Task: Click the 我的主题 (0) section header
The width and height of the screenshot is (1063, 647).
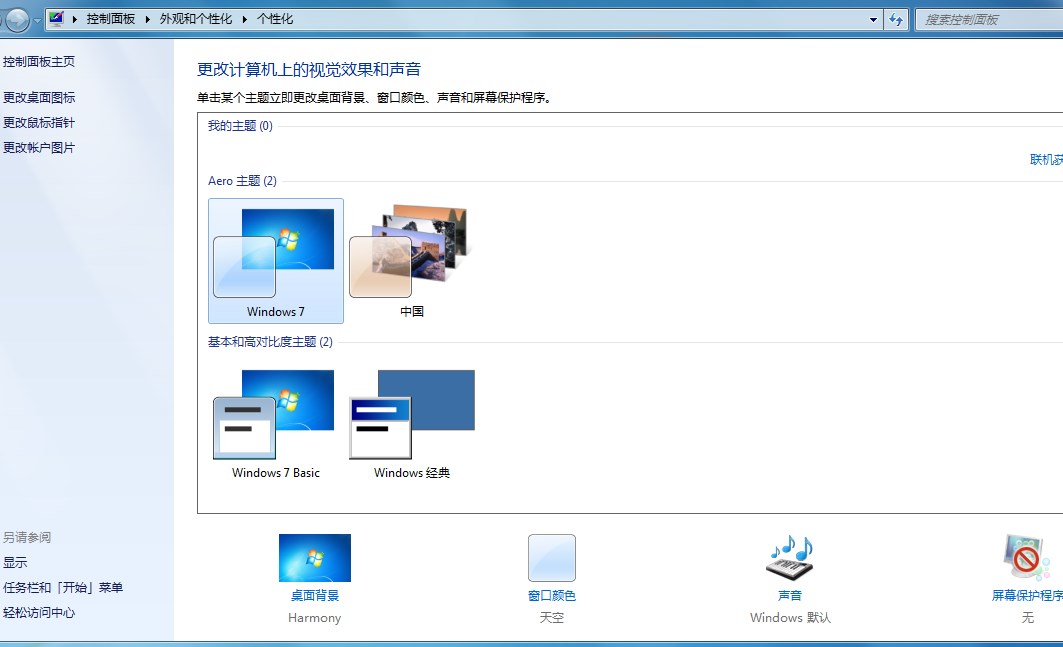Action: click(x=240, y=125)
